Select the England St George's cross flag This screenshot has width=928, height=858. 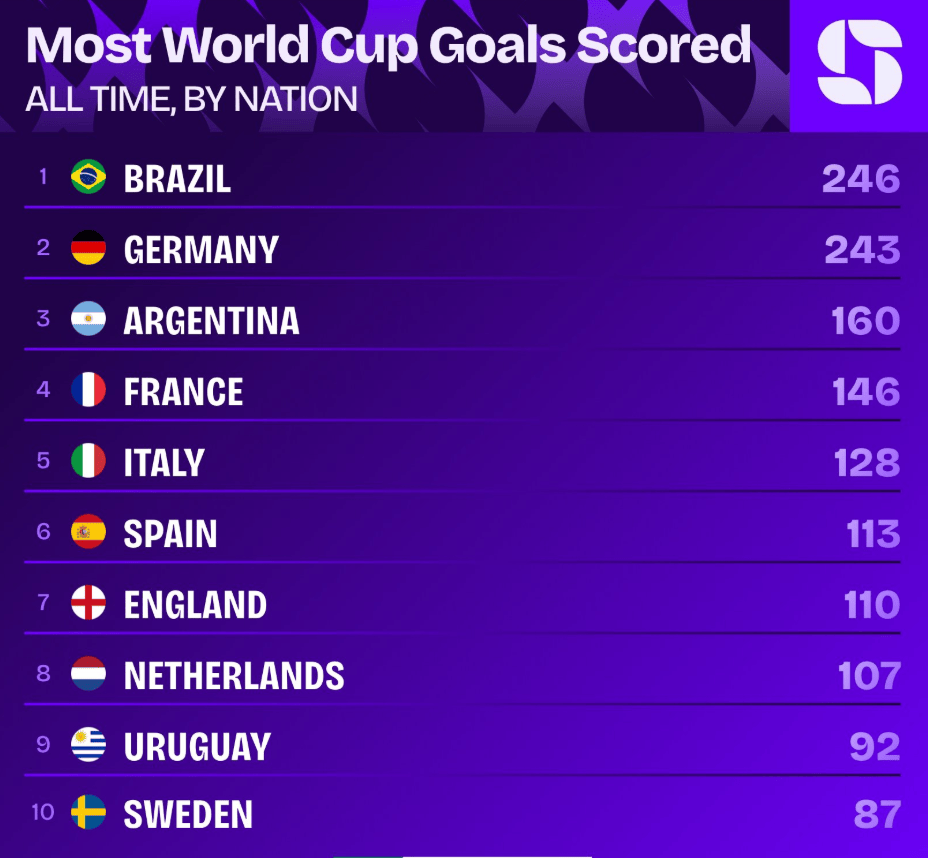tap(88, 602)
